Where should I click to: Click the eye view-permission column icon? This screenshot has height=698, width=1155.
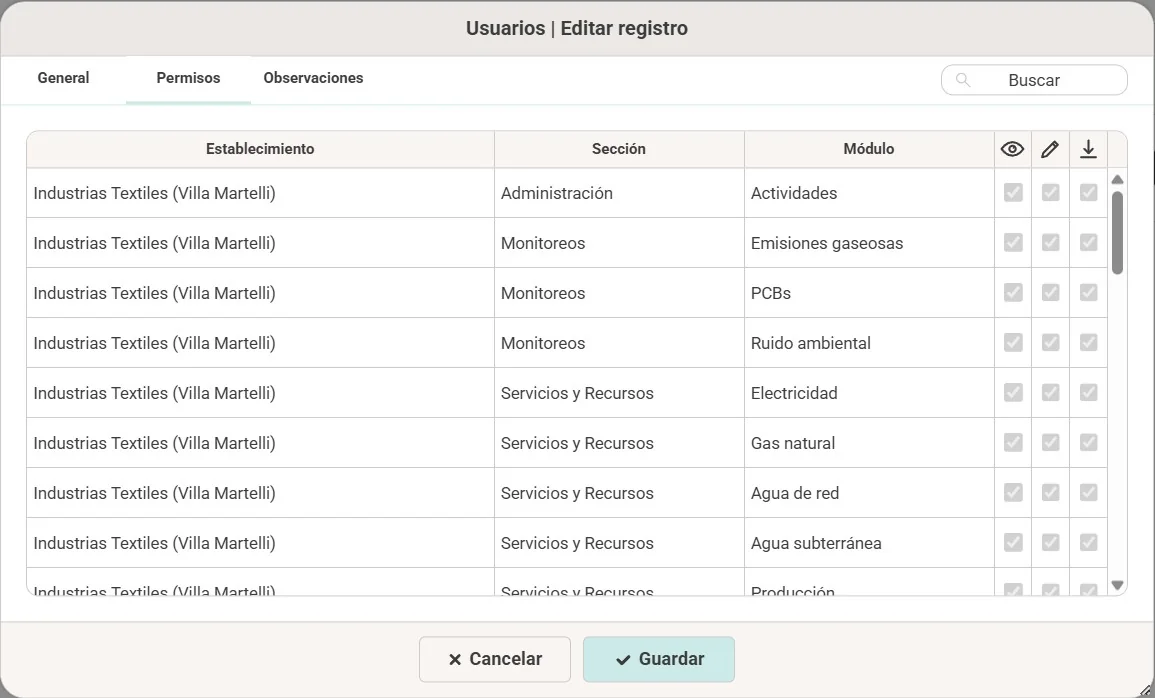[x=1012, y=149]
